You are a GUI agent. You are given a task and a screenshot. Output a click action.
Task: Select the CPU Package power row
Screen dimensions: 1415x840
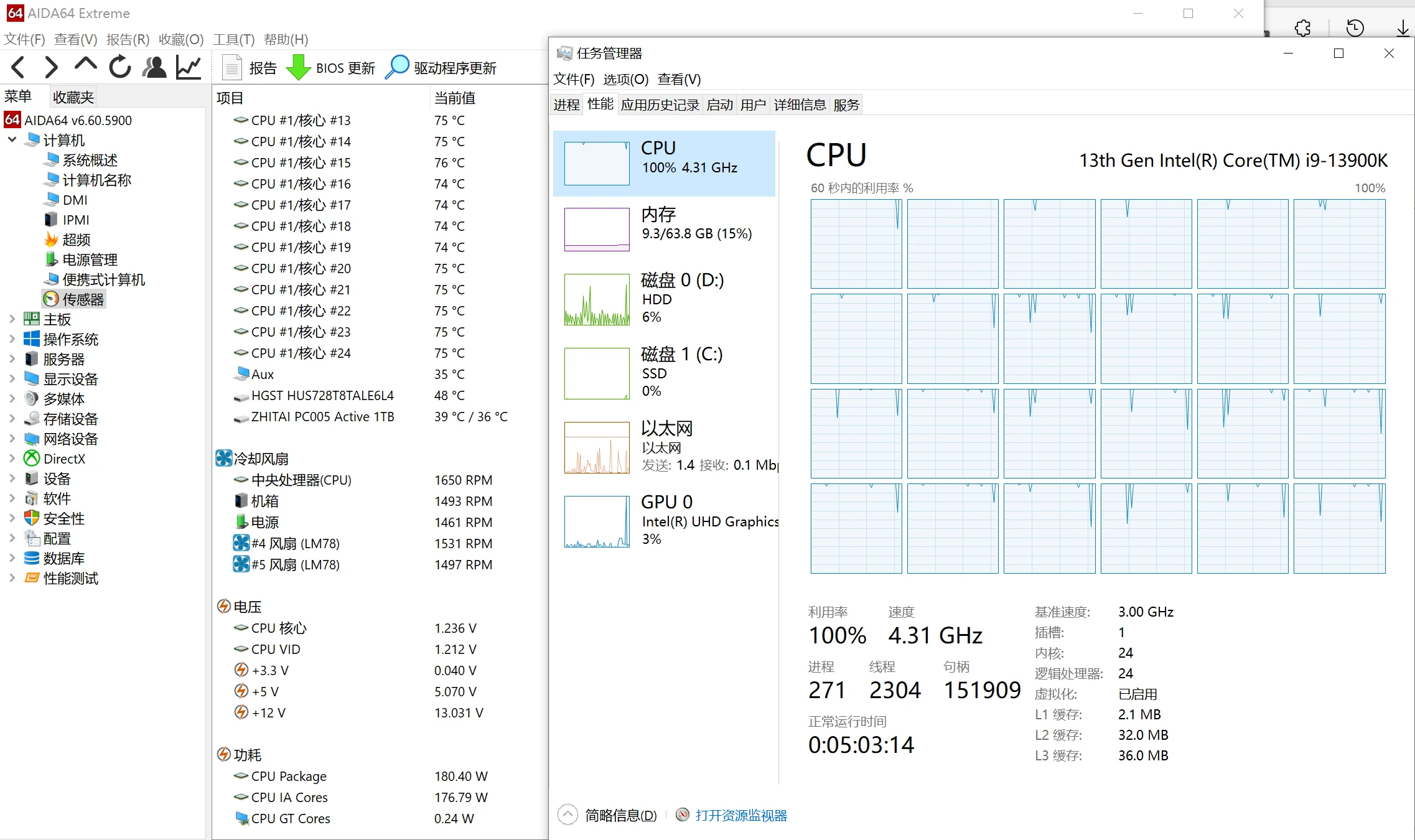pos(360,777)
